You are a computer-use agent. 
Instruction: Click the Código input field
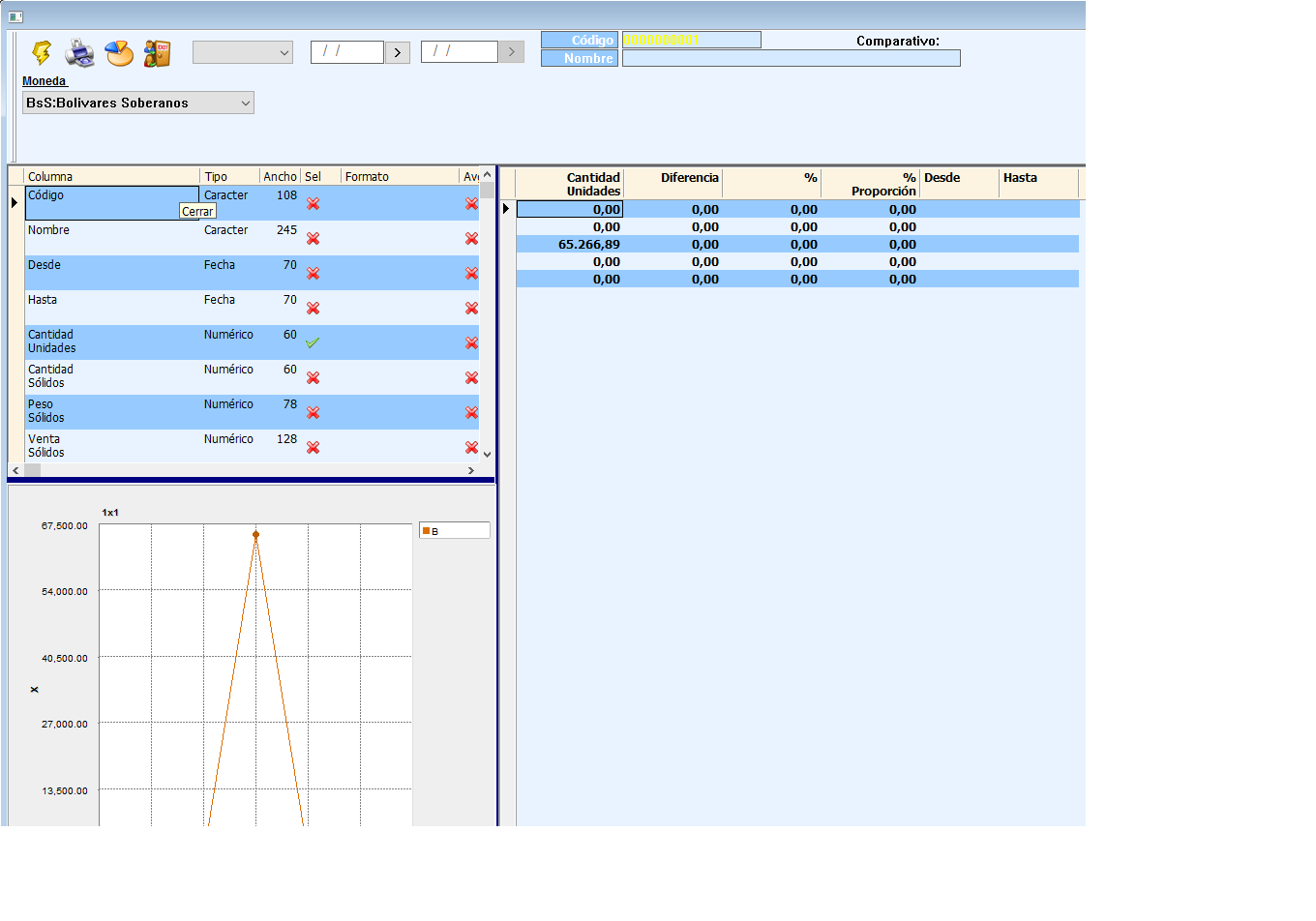pos(692,40)
